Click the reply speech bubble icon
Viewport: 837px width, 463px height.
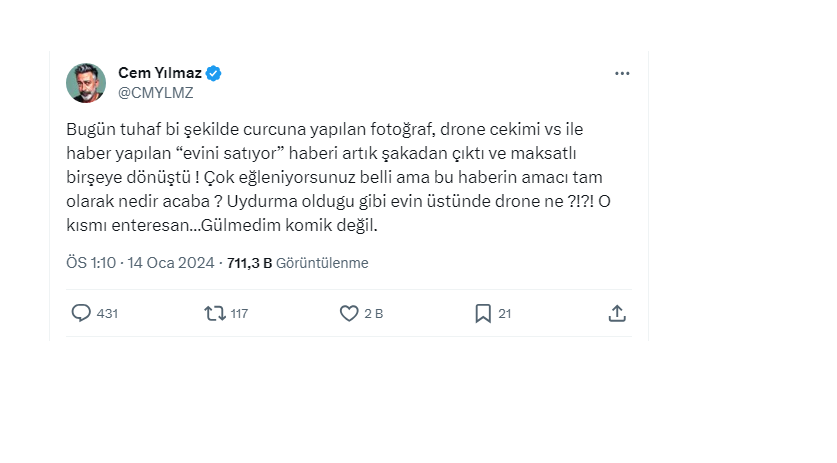(81, 313)
